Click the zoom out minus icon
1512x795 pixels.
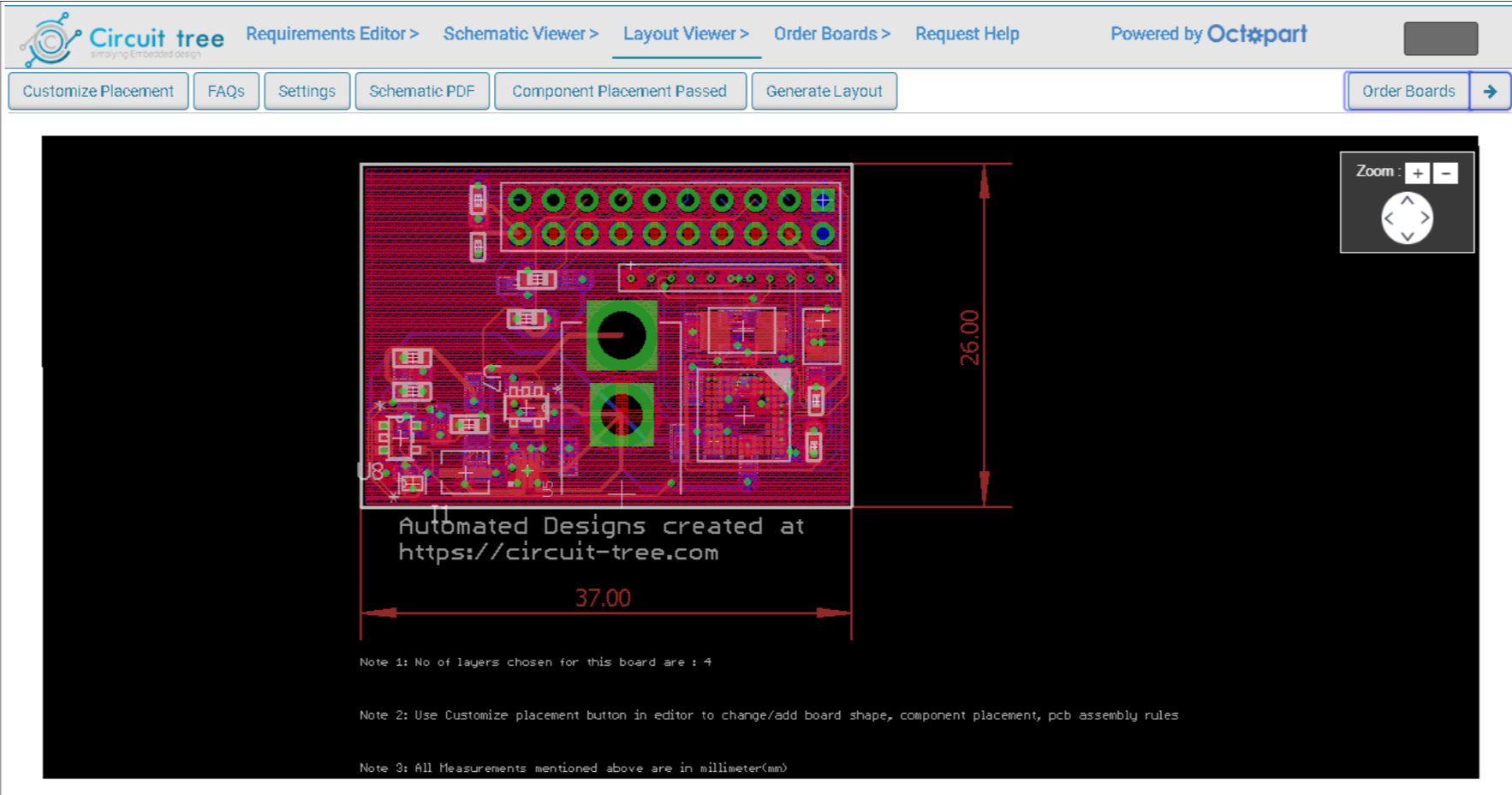pyautogui.click(x=1445, y=173)
